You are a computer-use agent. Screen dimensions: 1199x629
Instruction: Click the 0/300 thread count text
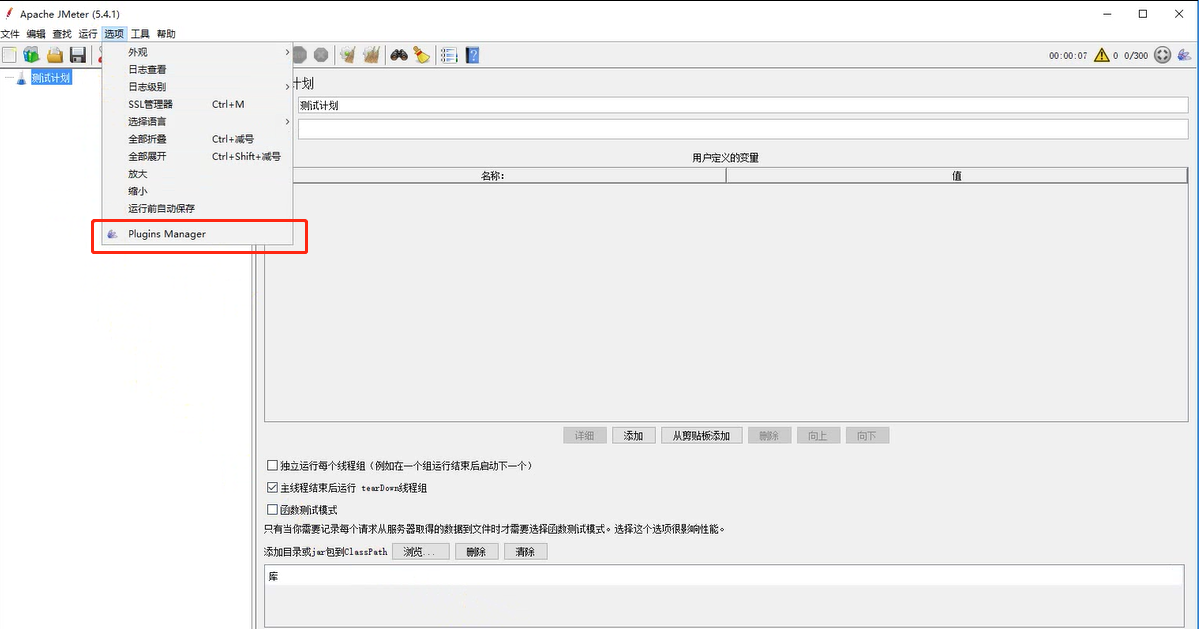1136,56
